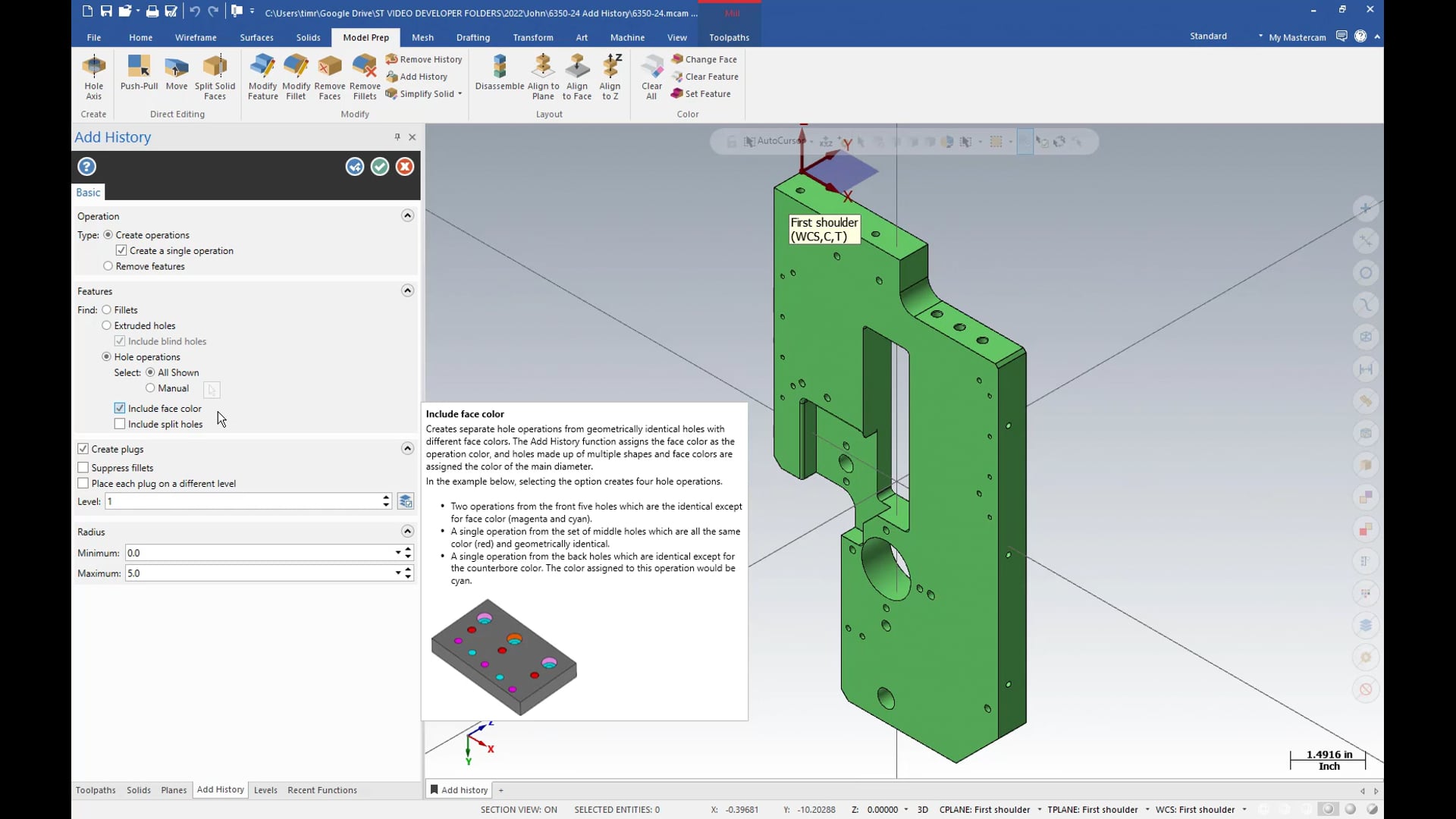
Task: Select All Shown radio button
Action: point(150,372)
